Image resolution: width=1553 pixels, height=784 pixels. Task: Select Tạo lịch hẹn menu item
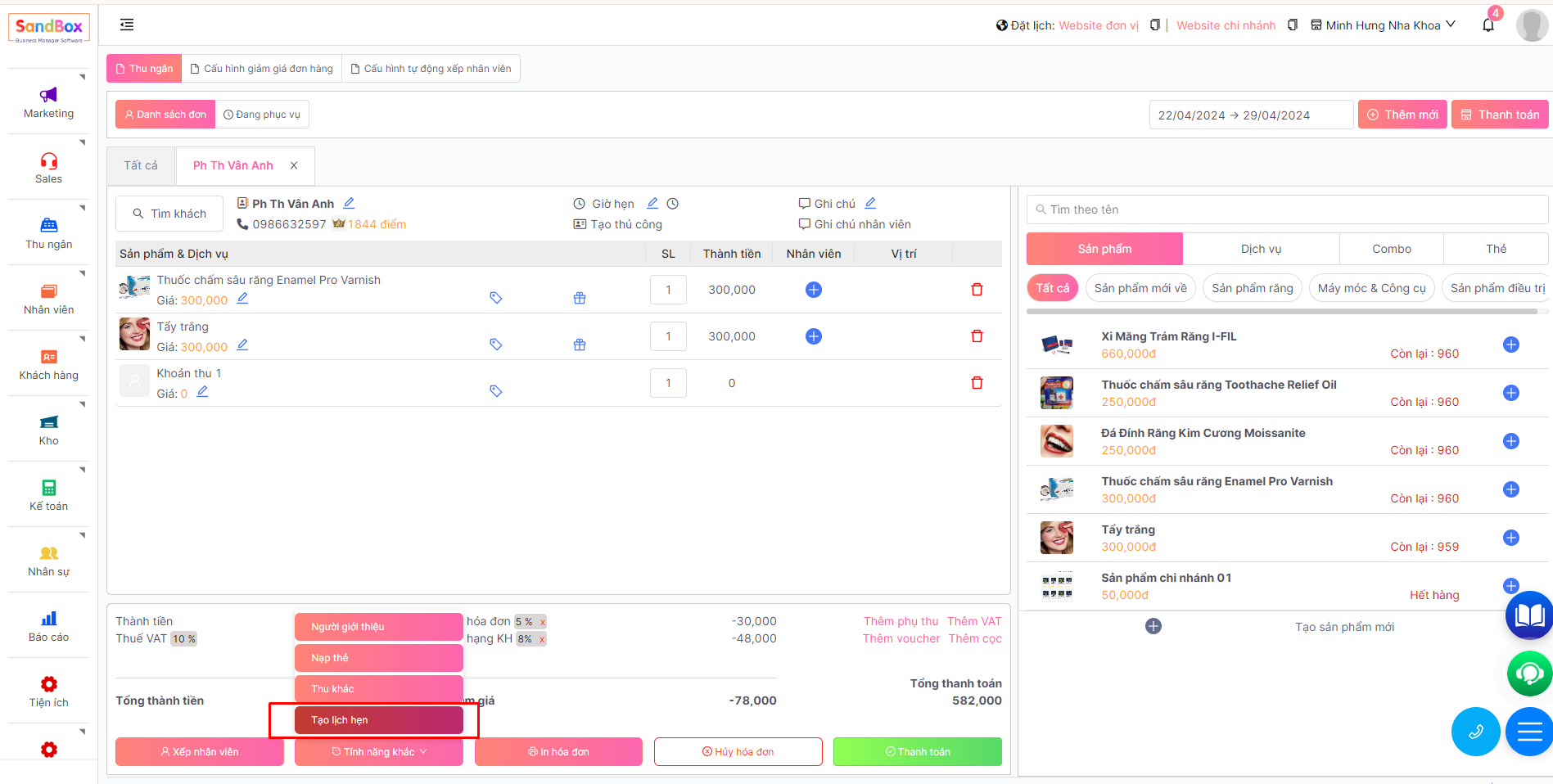click(378, 720)
